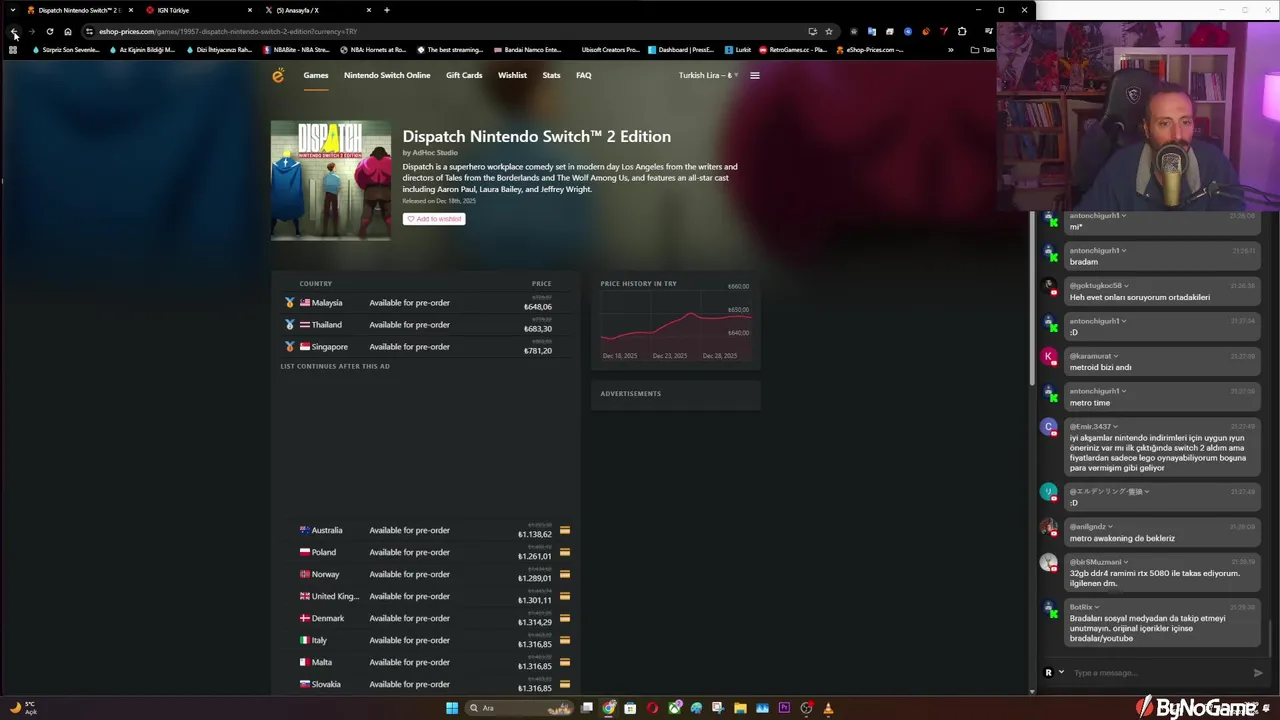Image resolution: width=1280 pixels, height=720 pixels.
Task: Expand the antonchigurh1 'mi*' message options
Action: pos(1124,216)
